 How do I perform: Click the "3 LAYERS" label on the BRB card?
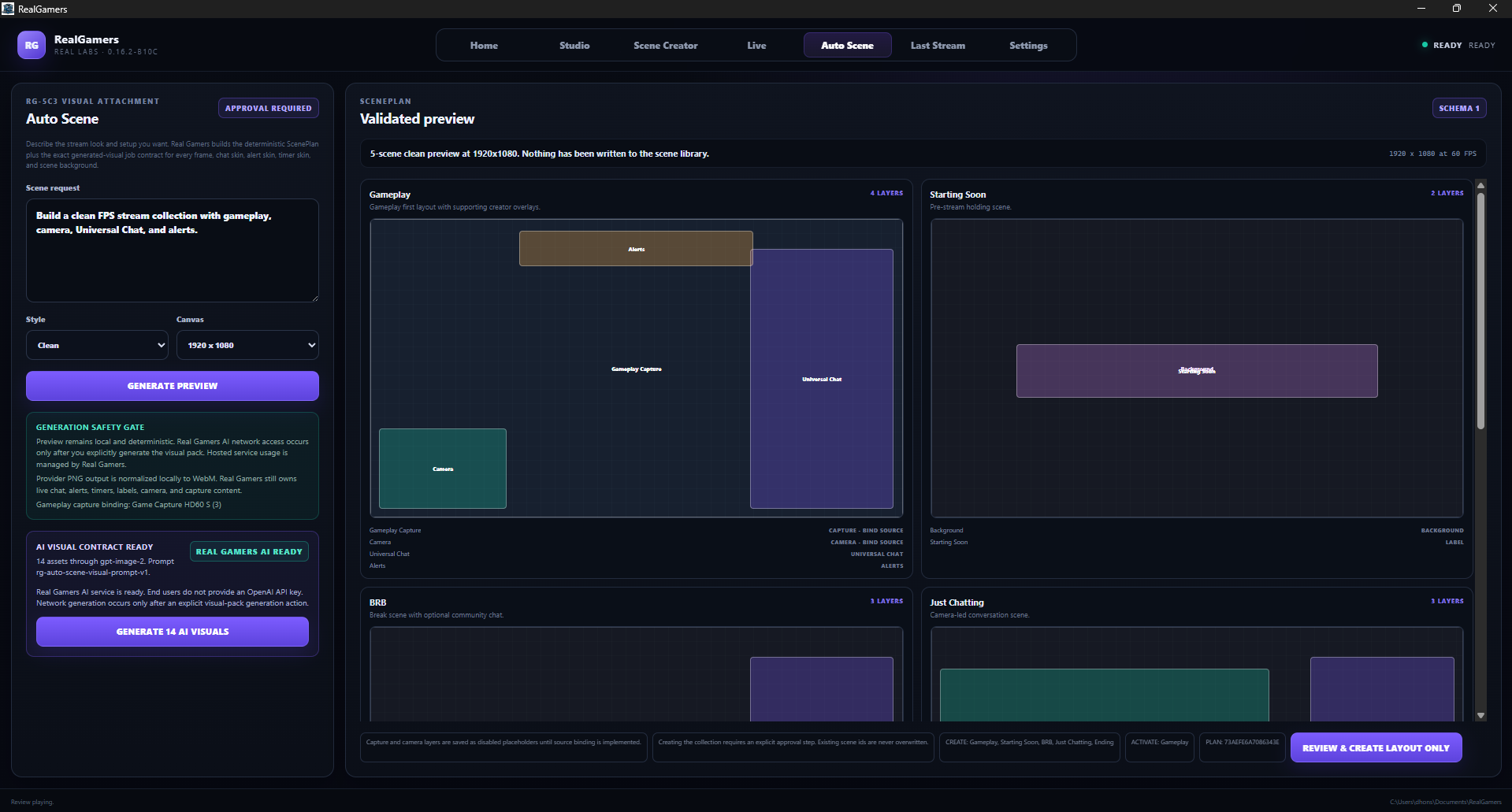coord(887,601)
